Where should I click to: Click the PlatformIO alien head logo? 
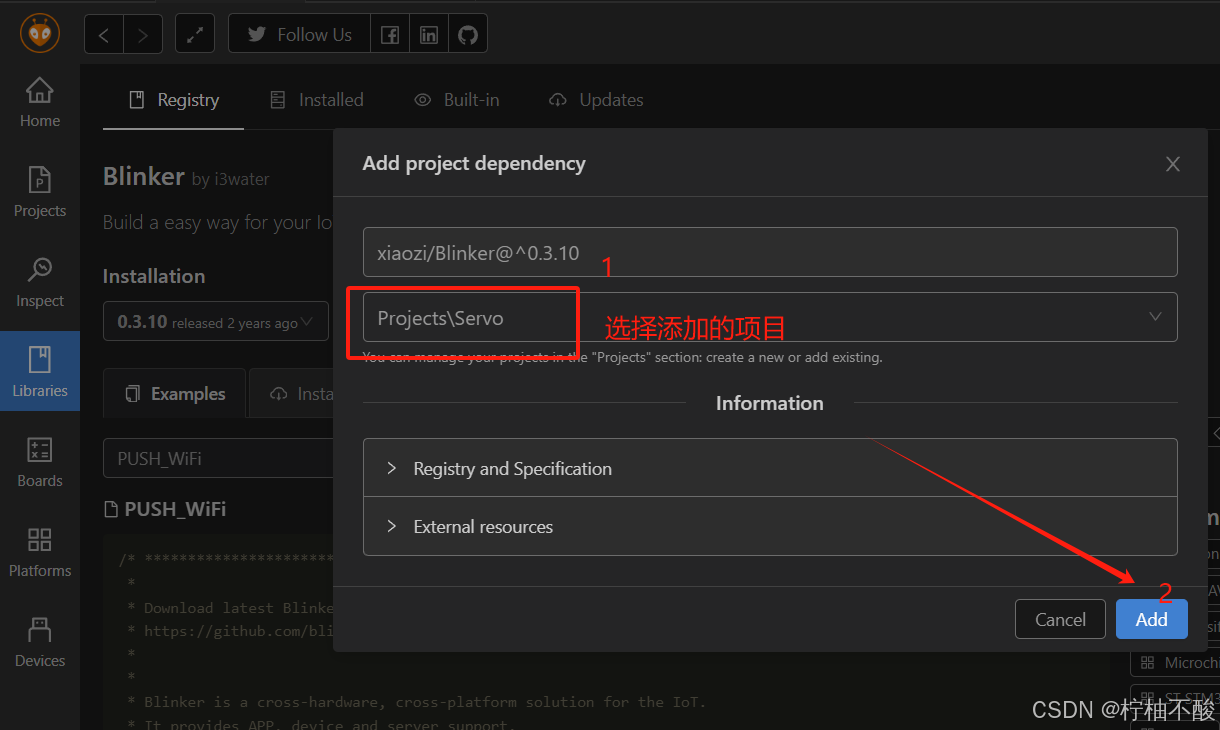[40, 34]
